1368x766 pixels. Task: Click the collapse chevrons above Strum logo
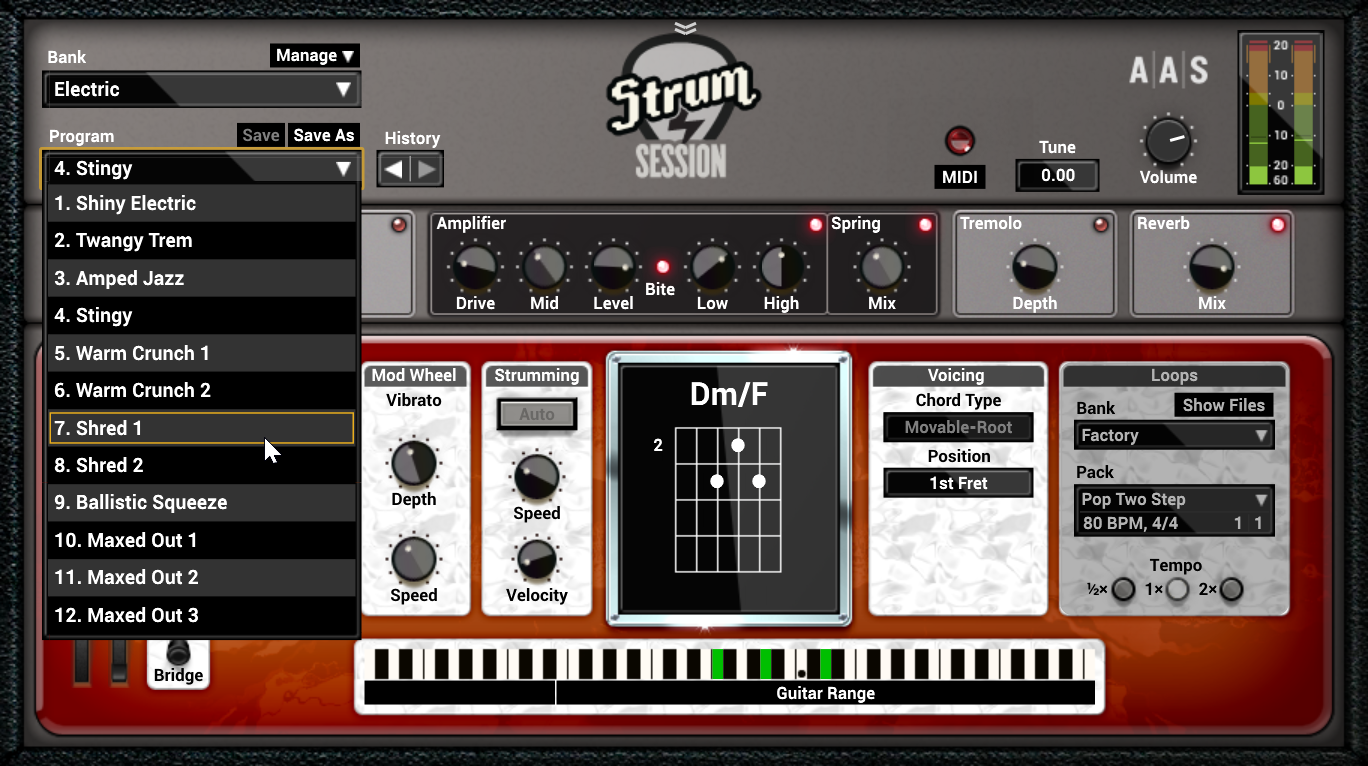[x=685, y=27]
